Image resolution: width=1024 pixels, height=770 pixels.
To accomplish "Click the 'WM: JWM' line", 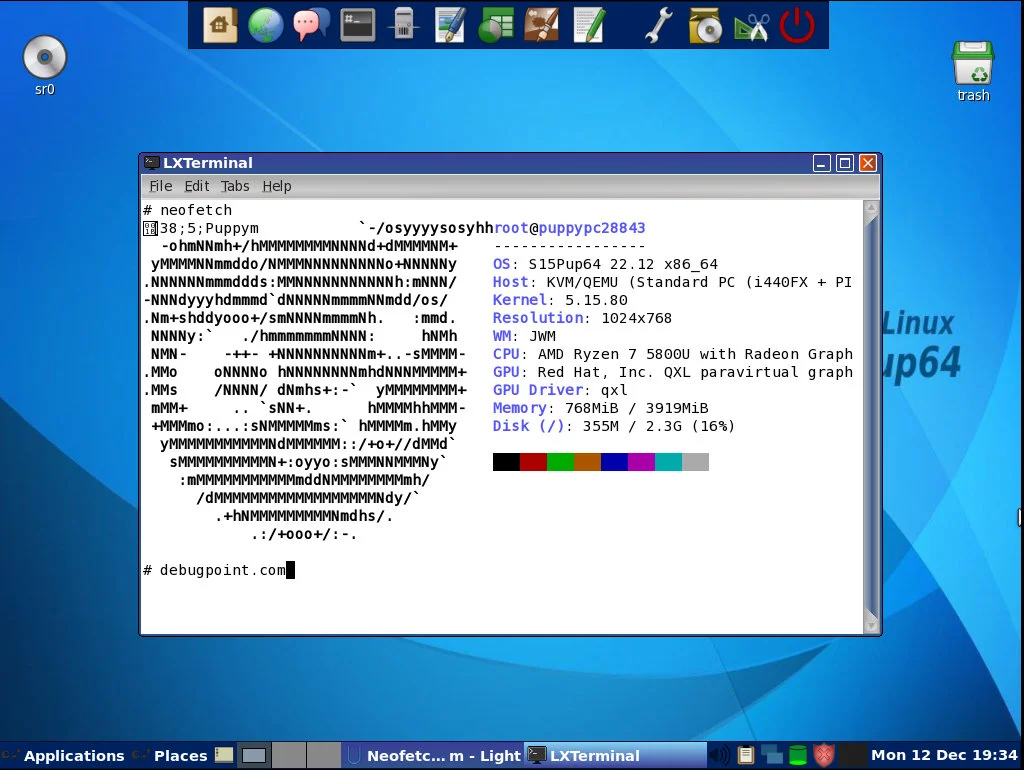I will click(x=524, y=336).
